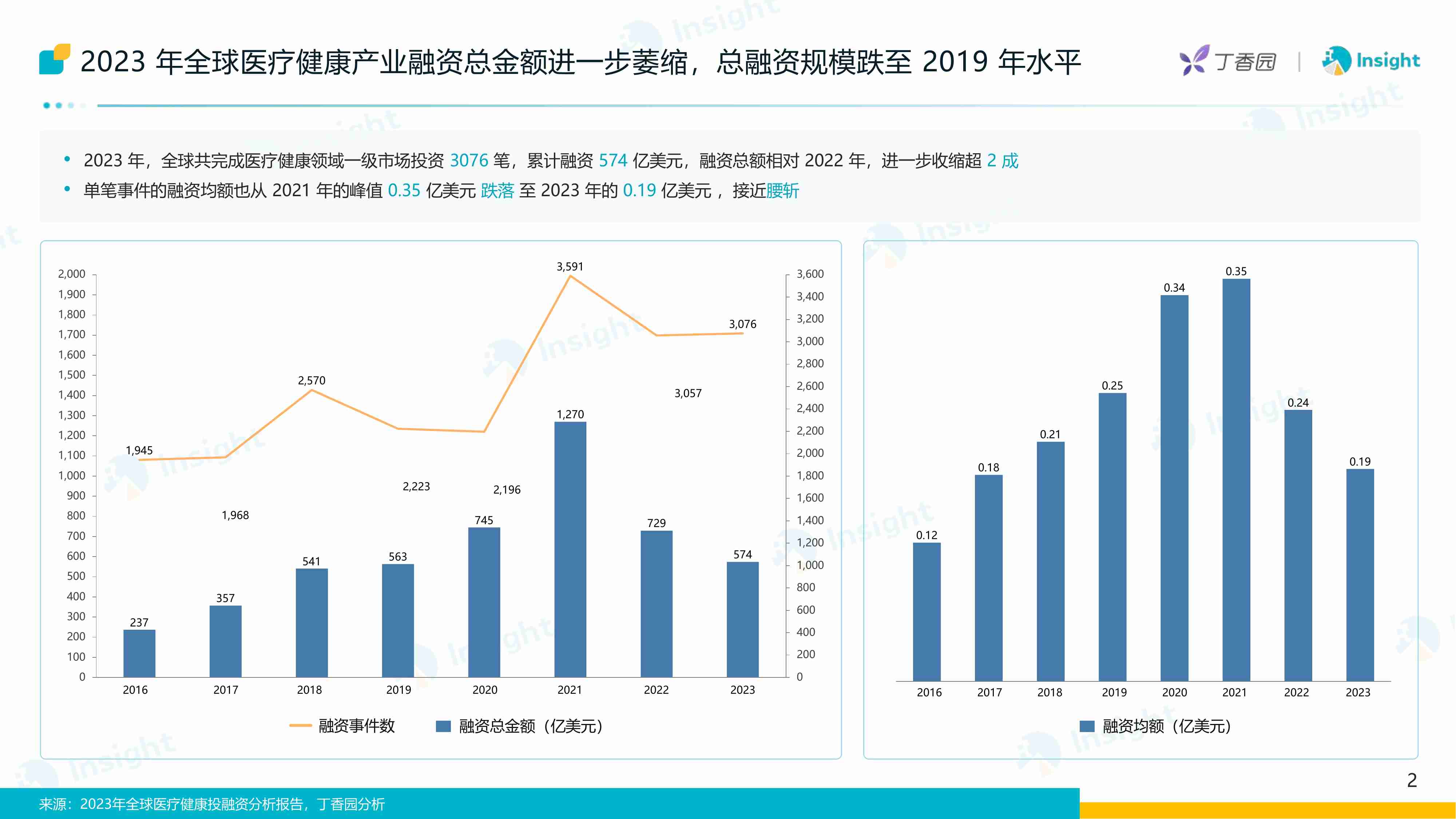
Task: Click the DXY 丁香园 logo
Action: (1228, 60)
